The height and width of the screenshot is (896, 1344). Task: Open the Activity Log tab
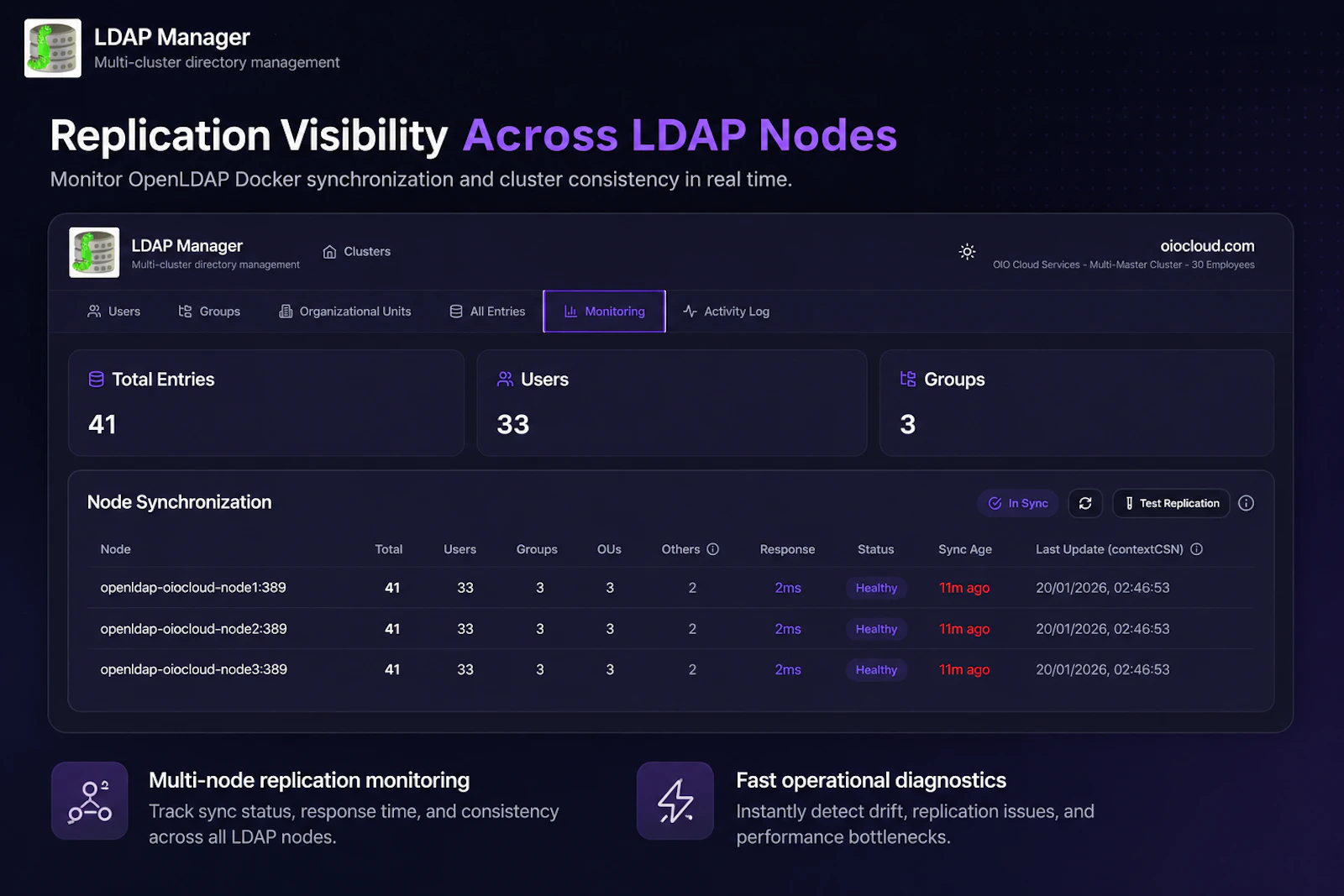(727, 312)
